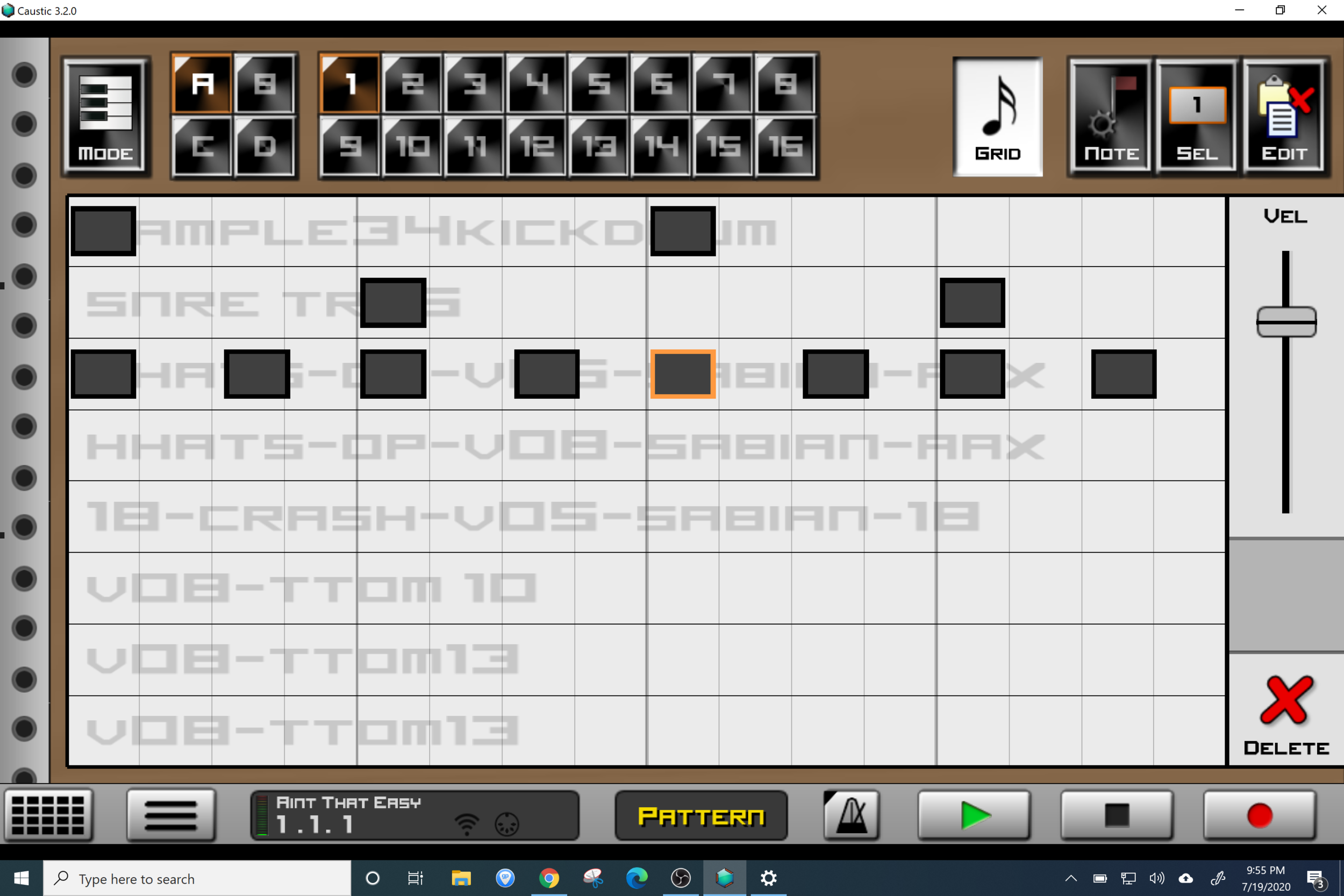Open the Edit clipboard menu
This screenshot has width=1344, height=896.
click(1284, 116)
